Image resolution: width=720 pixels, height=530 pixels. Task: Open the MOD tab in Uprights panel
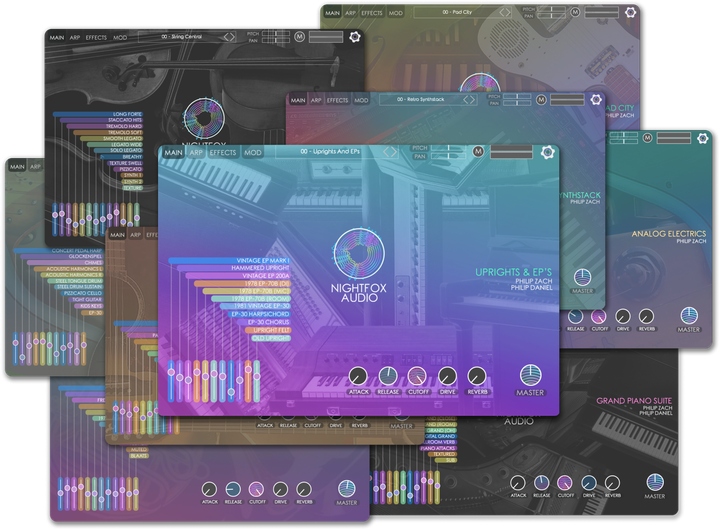click(x=253, y=153)
